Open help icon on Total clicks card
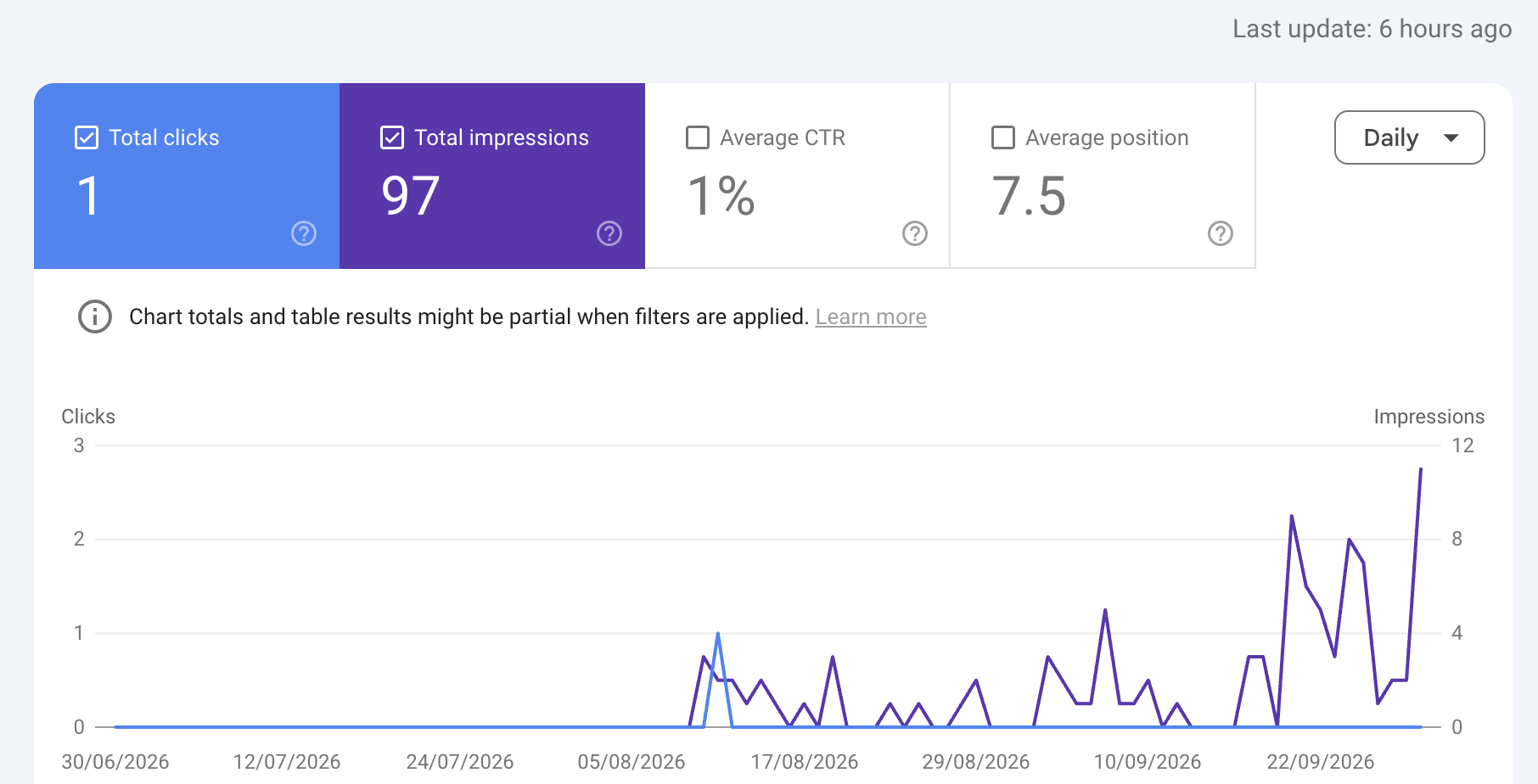 (x=304, y=233)
